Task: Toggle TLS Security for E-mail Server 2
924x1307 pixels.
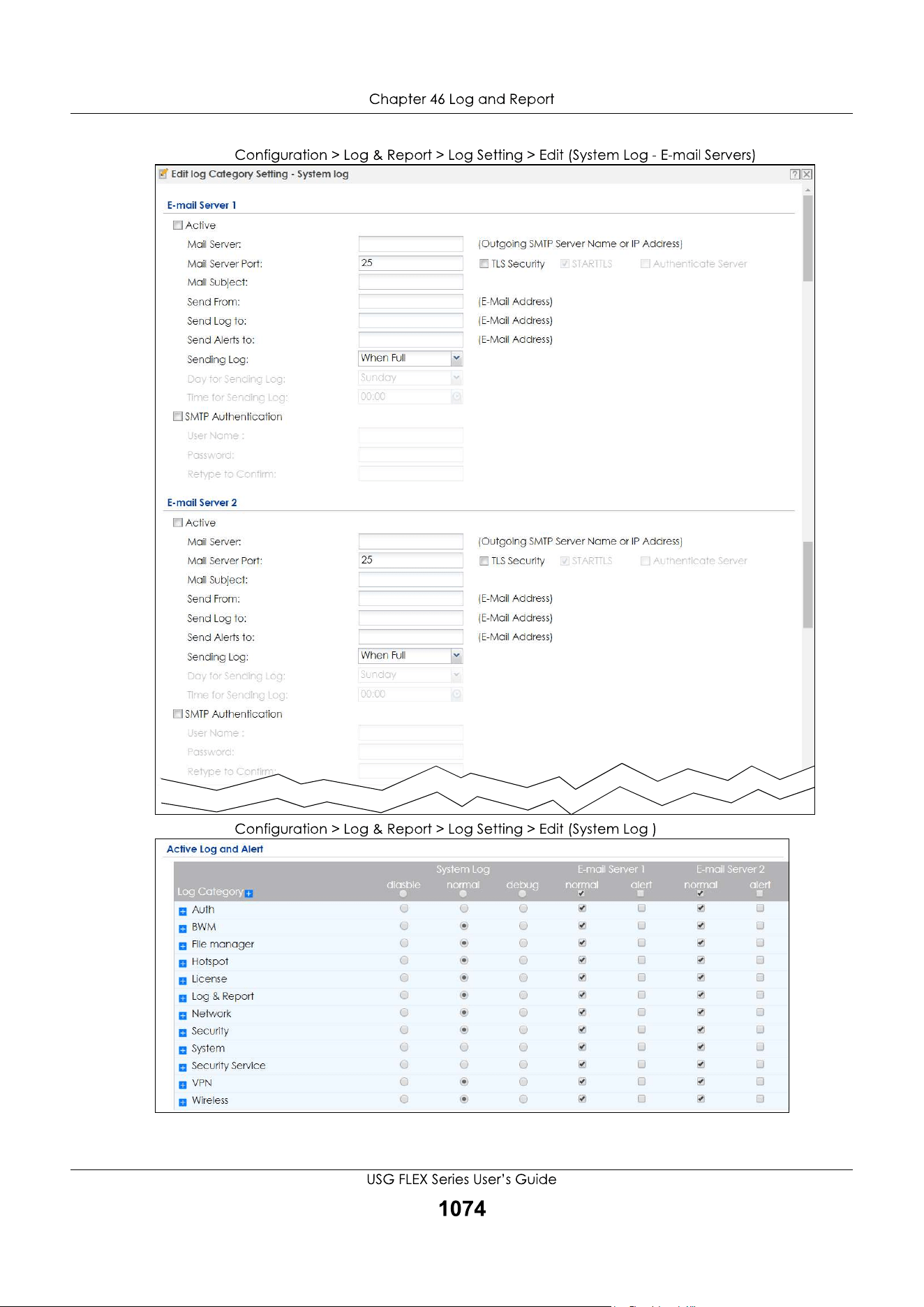Action: coord(484,561)
